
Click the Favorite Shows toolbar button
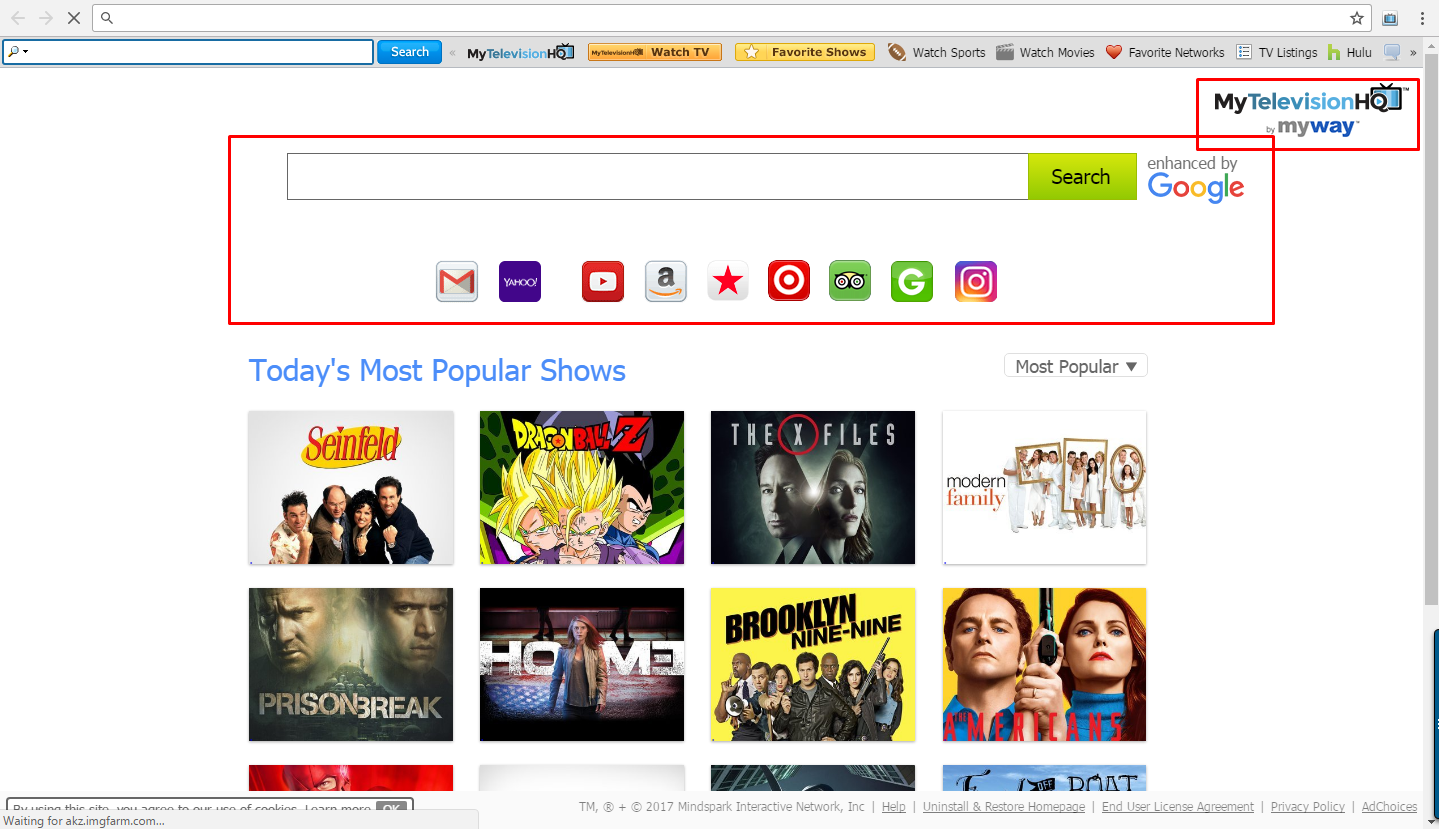coord(805,52)
